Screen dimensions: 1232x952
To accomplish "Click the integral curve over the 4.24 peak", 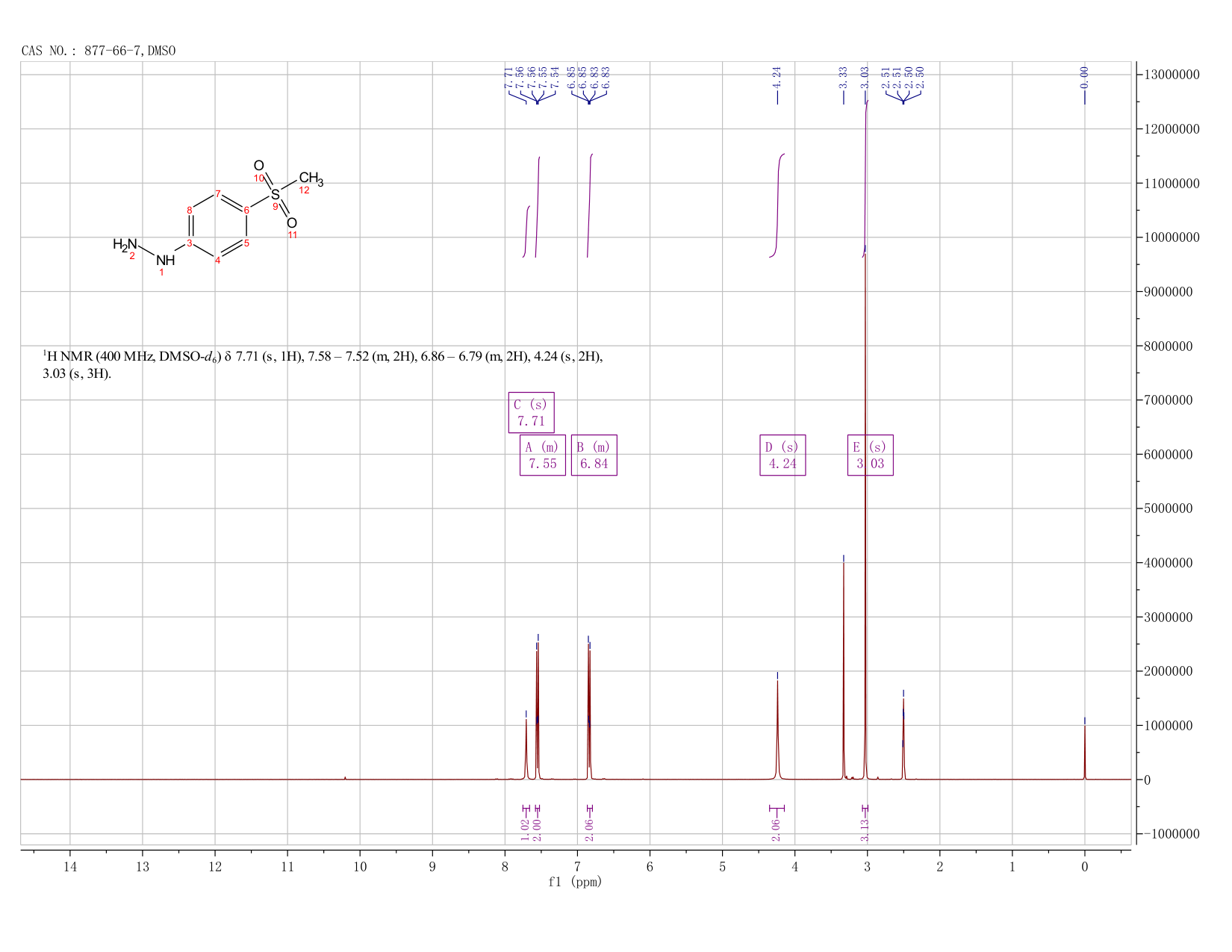I will click(x=777, y=205).
